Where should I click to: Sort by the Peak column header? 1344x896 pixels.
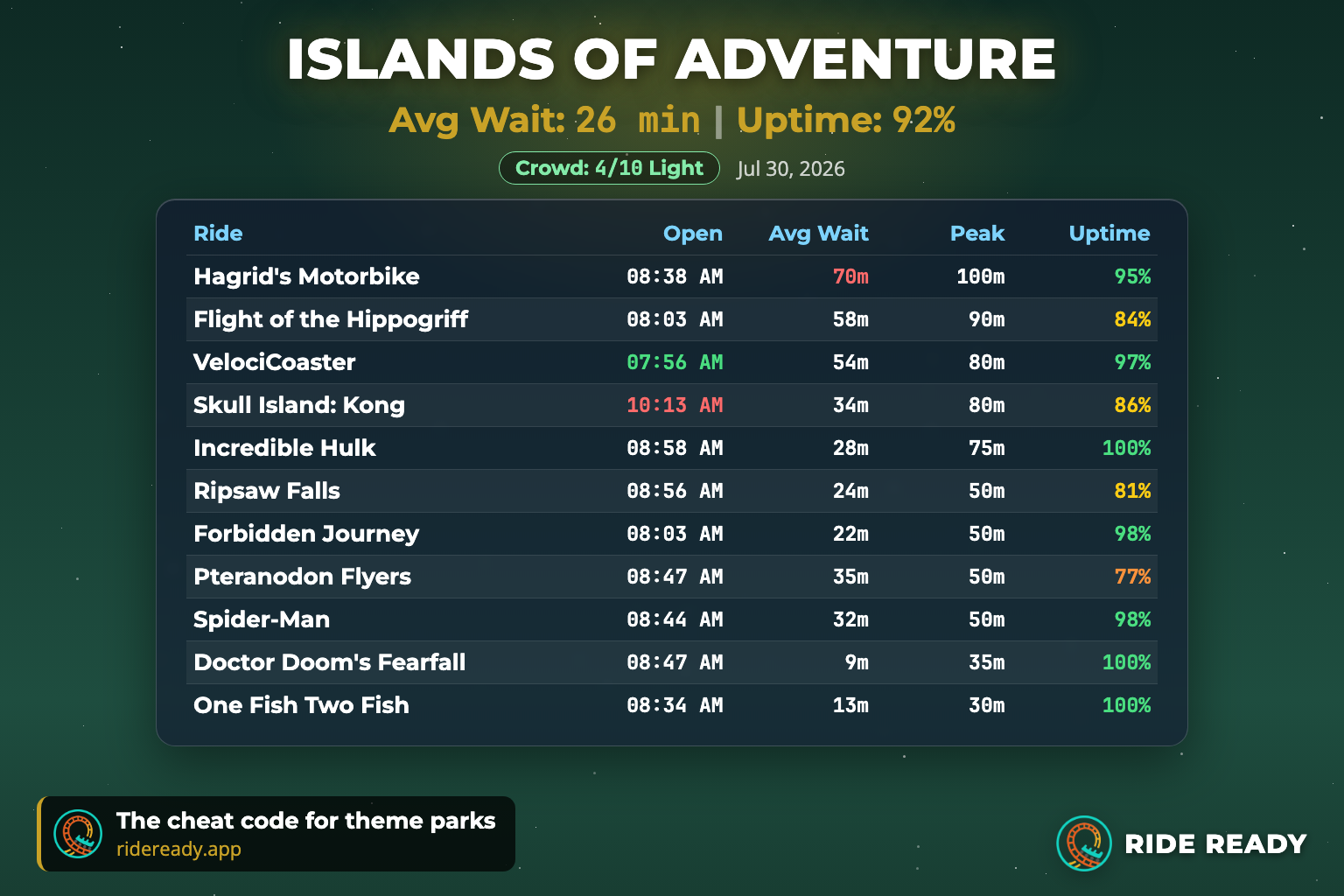(x=977, y=234)
